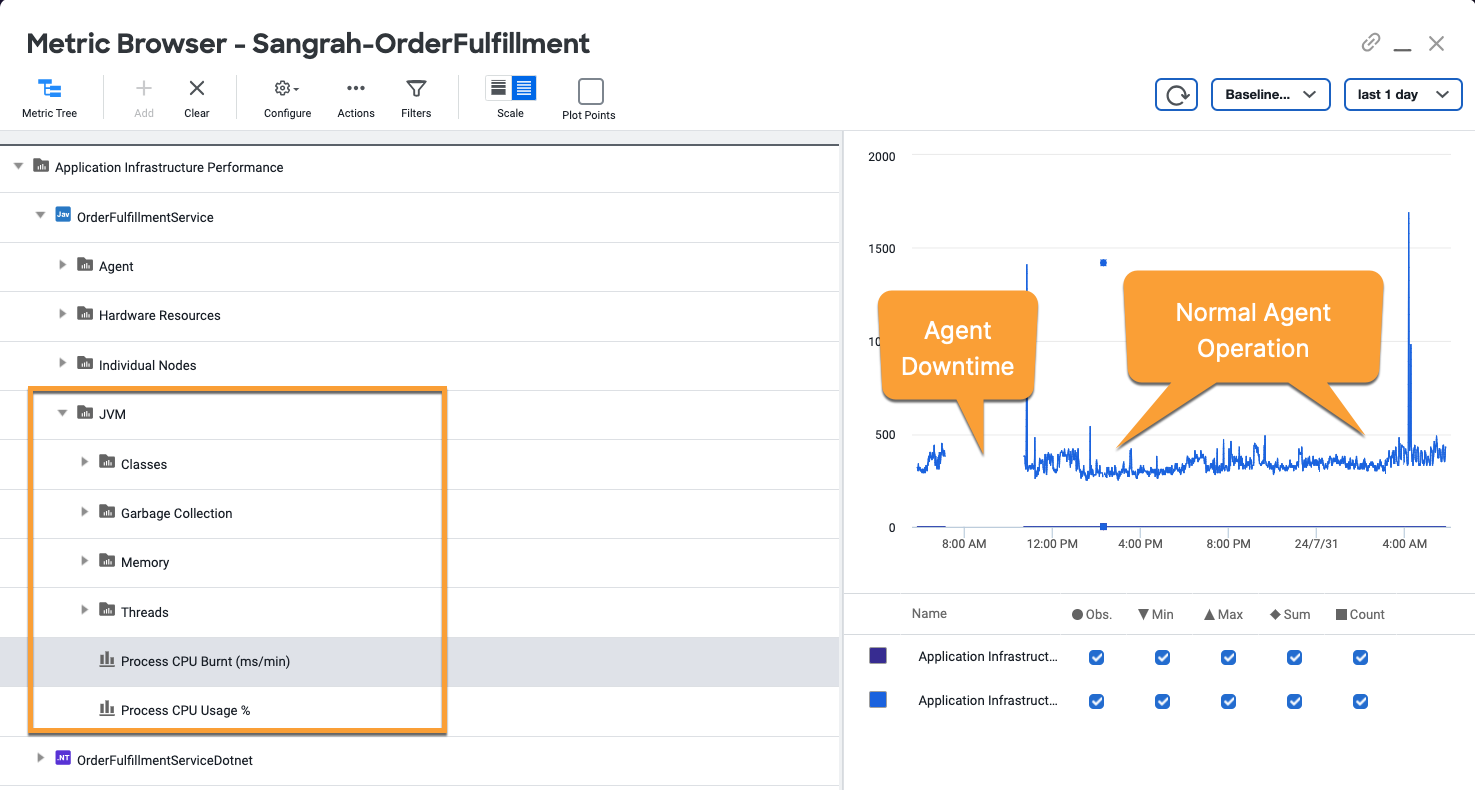Uncheck Obs. checkbox for first metric row

(1097, 658)
